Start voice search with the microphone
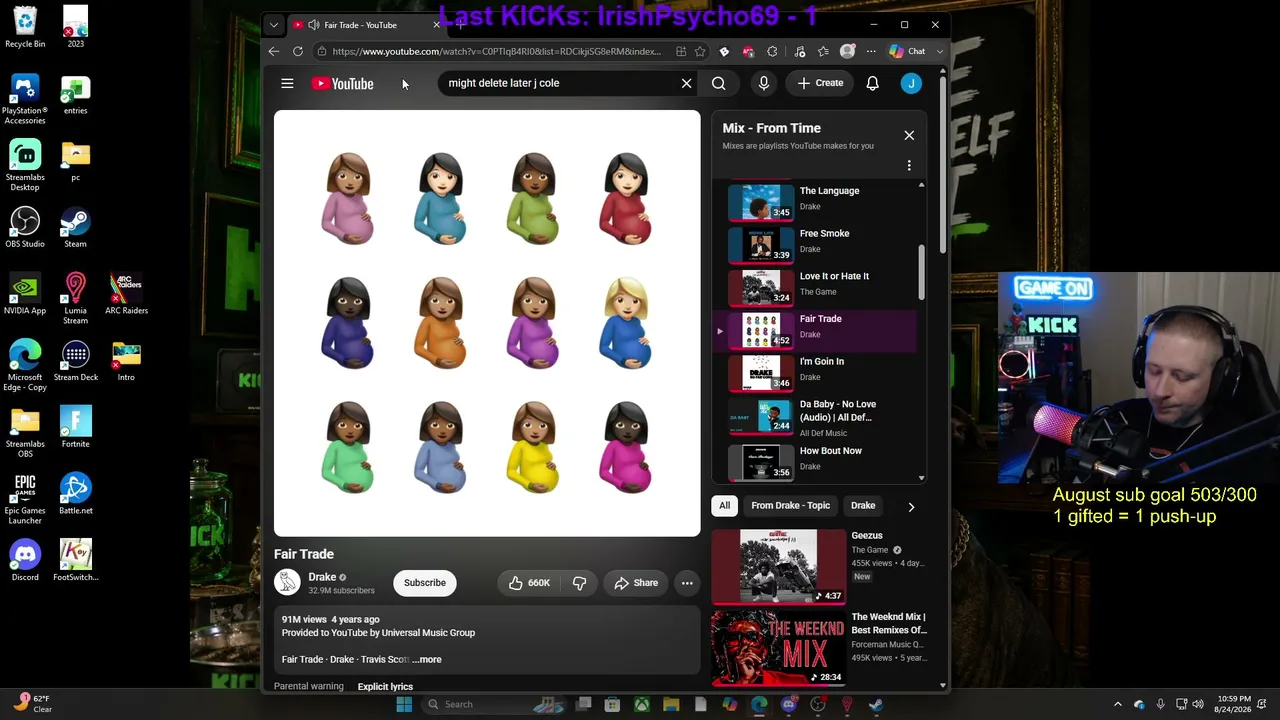This screenshot has width=1280, height=720. pyautogui.click(x=764, y=83)
